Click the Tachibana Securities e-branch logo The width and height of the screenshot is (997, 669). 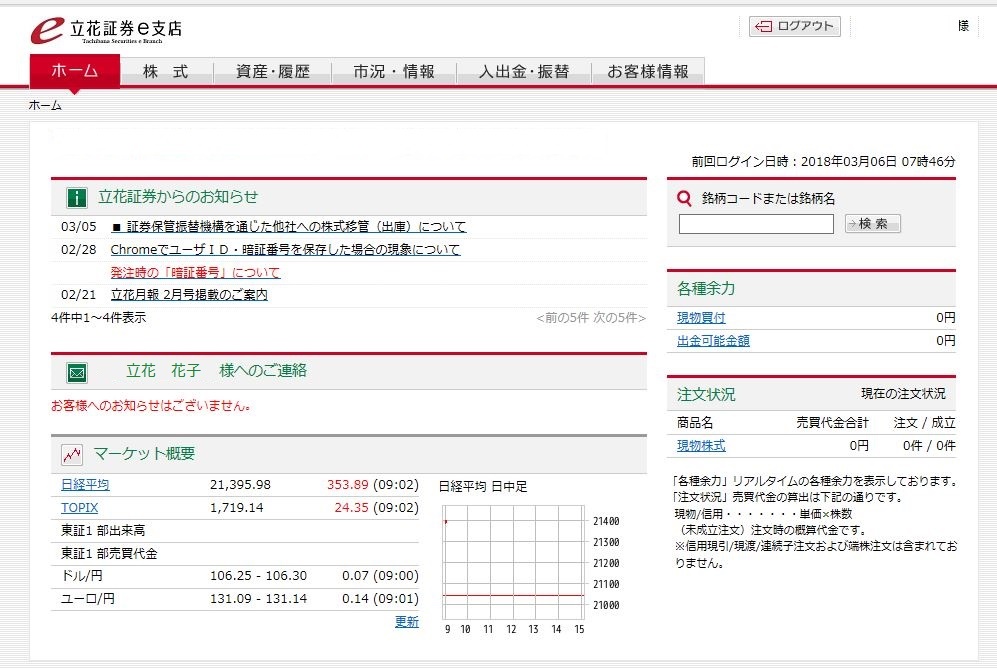click(107, 30)
